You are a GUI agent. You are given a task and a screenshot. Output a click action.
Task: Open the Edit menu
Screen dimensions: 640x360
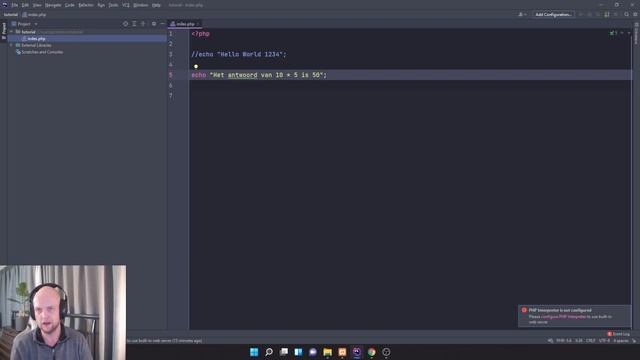(x=25, y=5)
